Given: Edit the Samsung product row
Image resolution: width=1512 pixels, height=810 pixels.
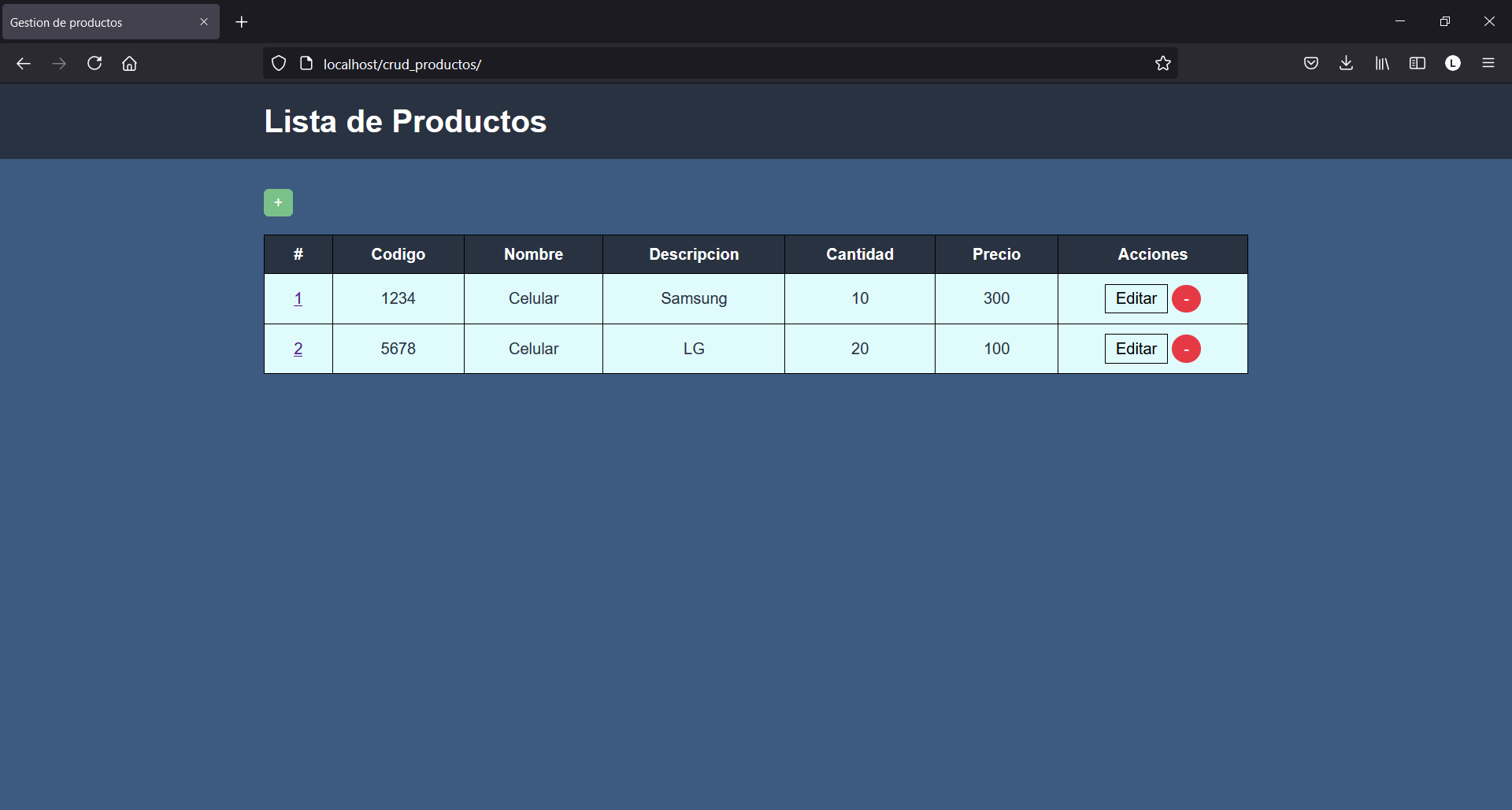Looking at the screenshot, I should (x=1136, y=299).
